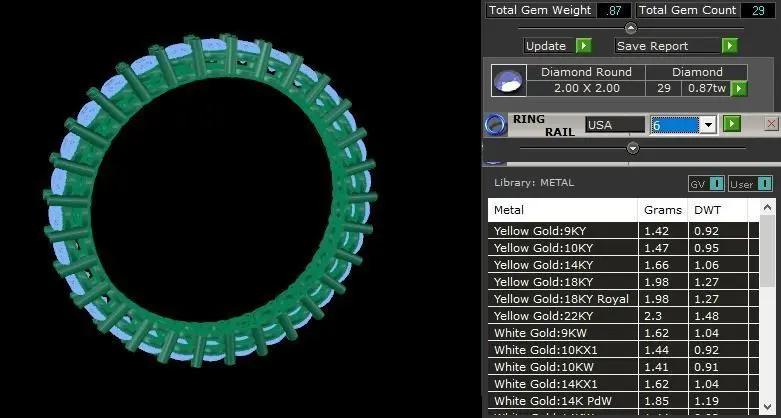Click green arrow beside 0.87tw diamond row

click(x=739, y=89)
